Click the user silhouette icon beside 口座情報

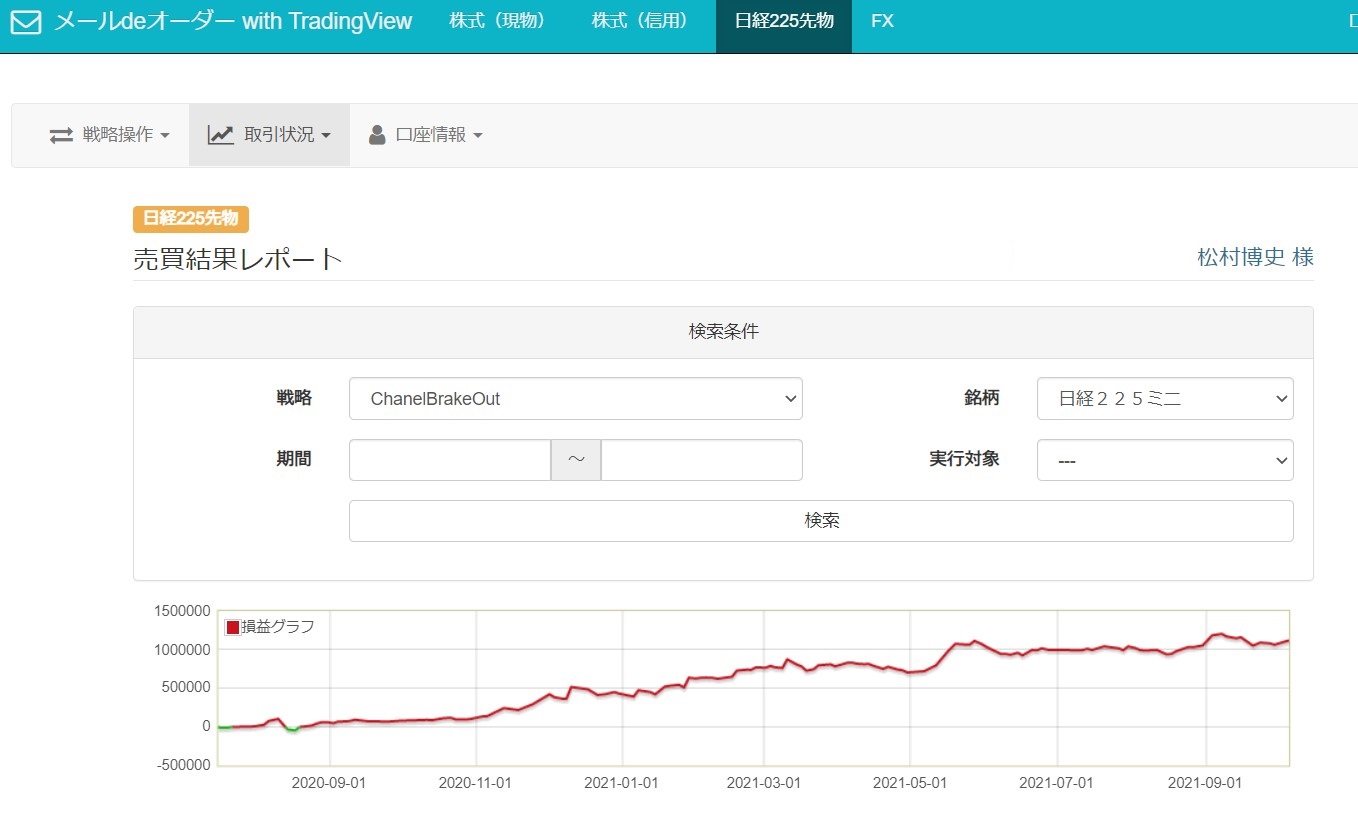[x=377, y=135]
